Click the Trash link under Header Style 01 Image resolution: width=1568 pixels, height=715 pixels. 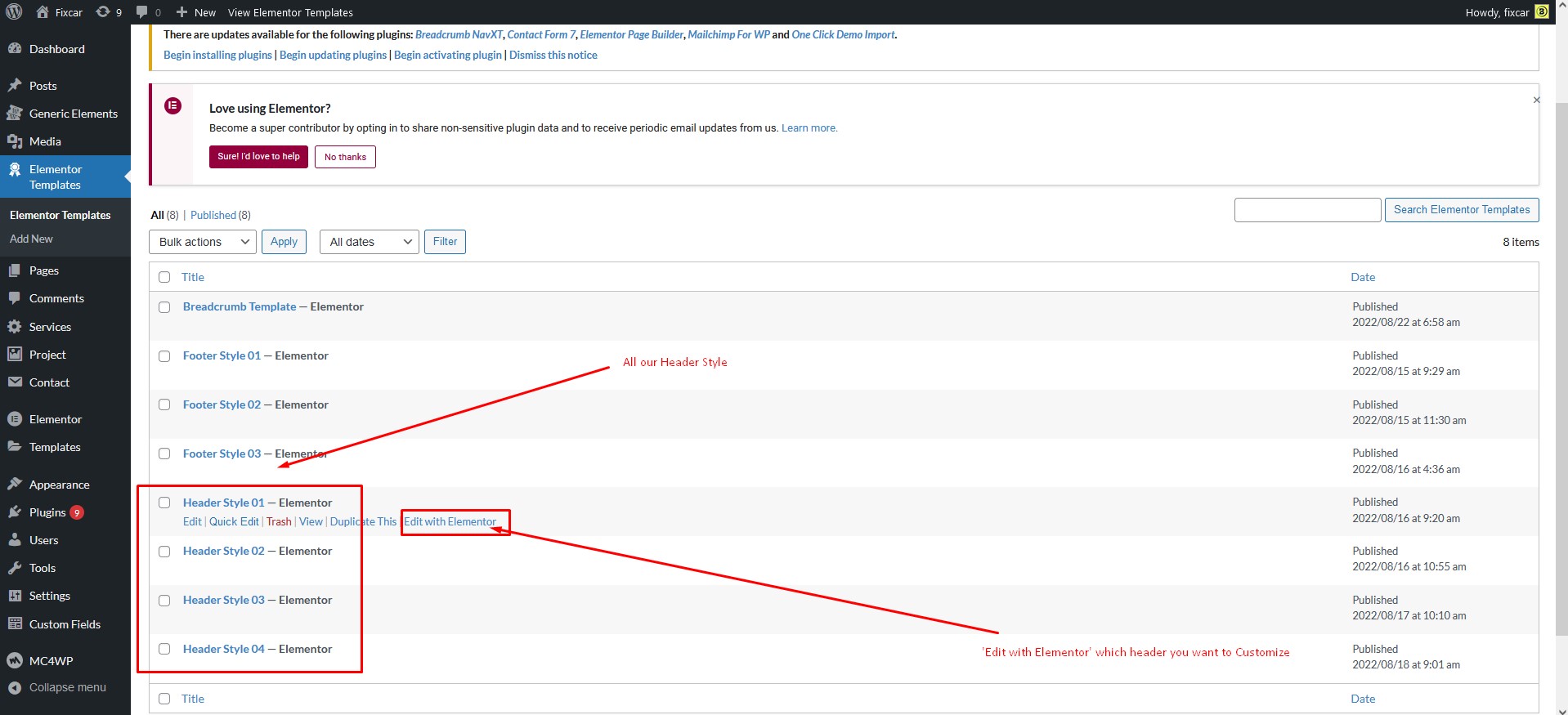279,521
